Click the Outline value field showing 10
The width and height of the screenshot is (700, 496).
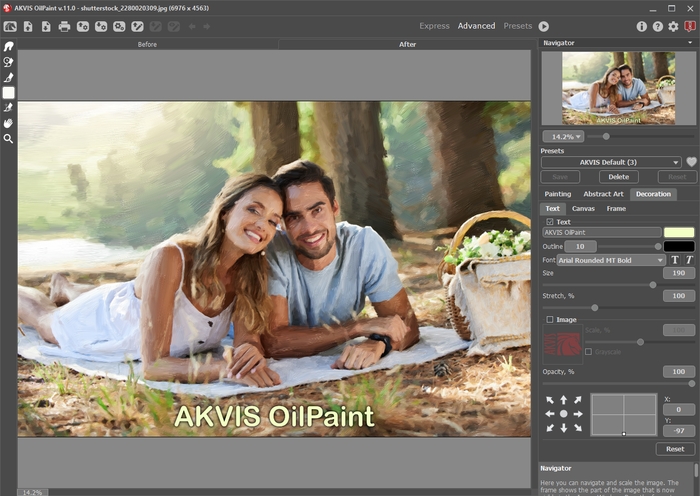pos(580,246)
